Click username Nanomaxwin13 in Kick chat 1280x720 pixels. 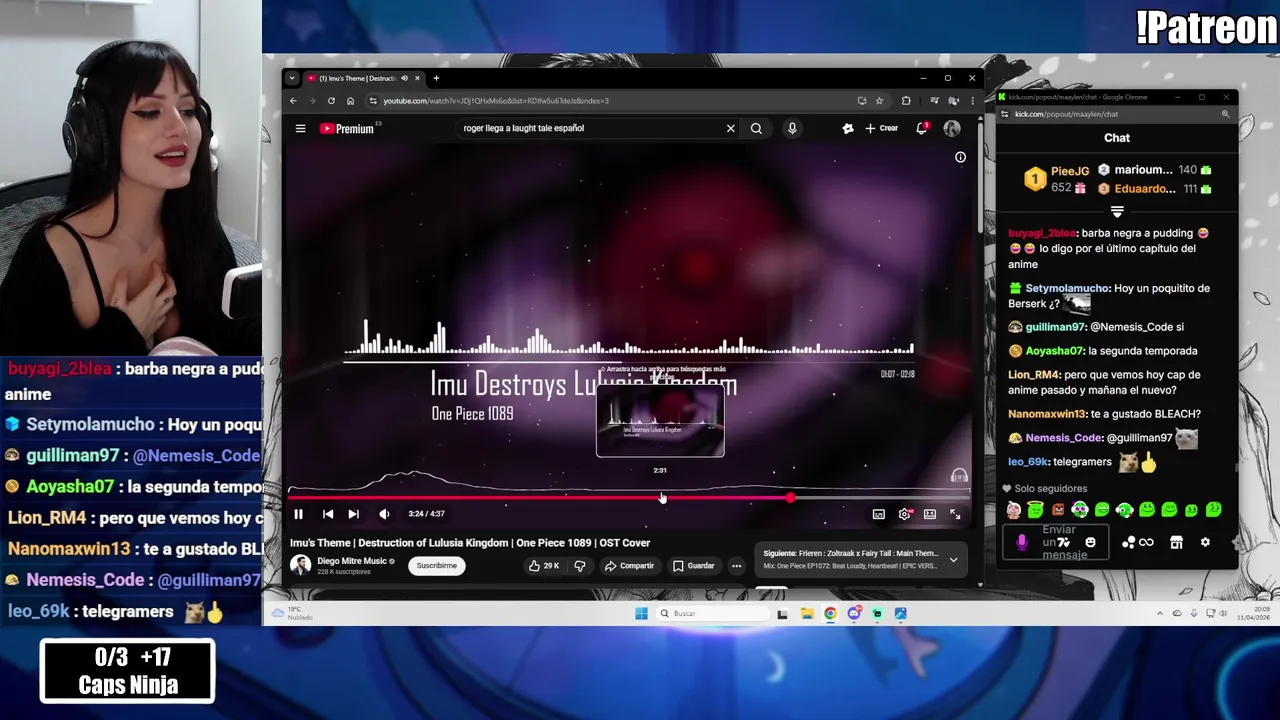tap(1047, 414)
